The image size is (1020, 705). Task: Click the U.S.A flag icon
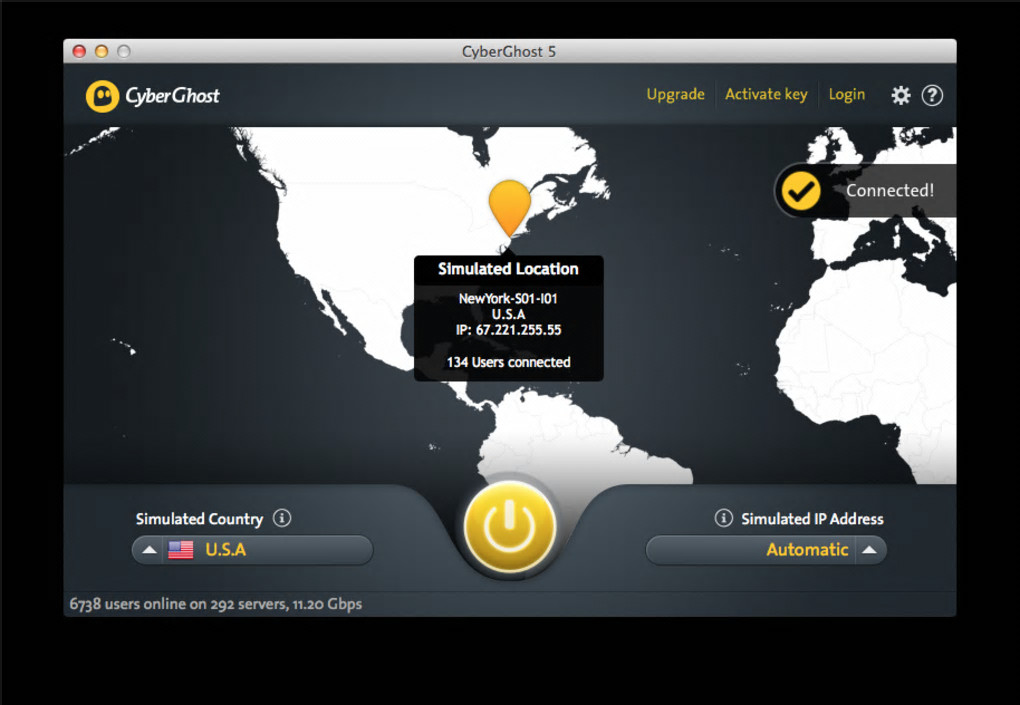(180, 550)
